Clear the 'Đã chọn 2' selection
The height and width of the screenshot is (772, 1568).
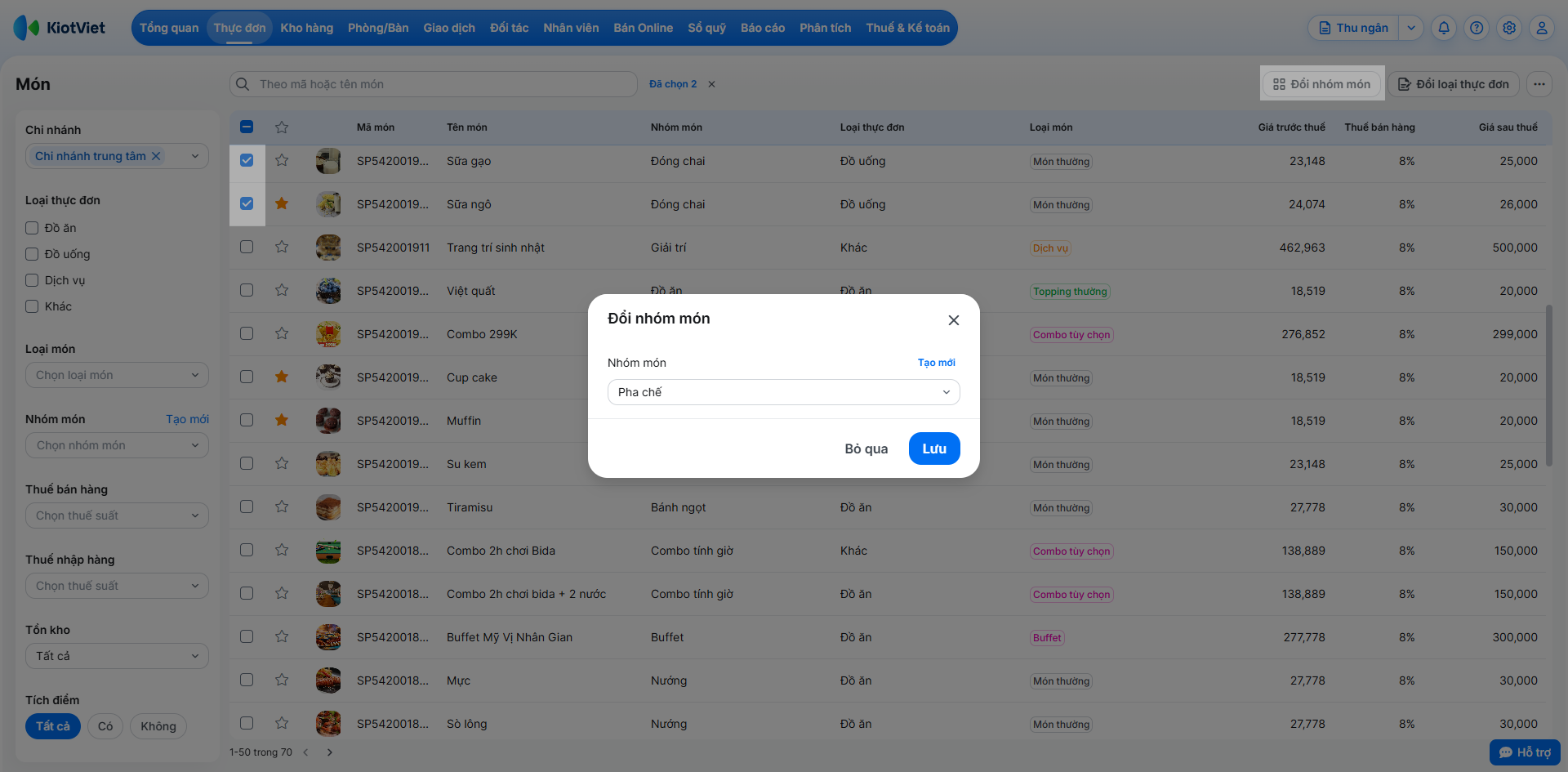(711, 84)
